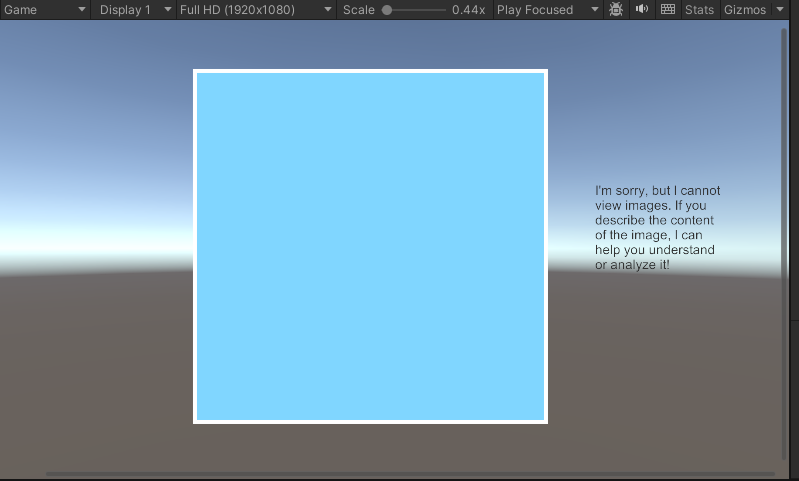The height and width of the screenshot is (481, 799).
Task: Click the horizontal scrollbar at the bottom
Action: click(x=410, y=473)
